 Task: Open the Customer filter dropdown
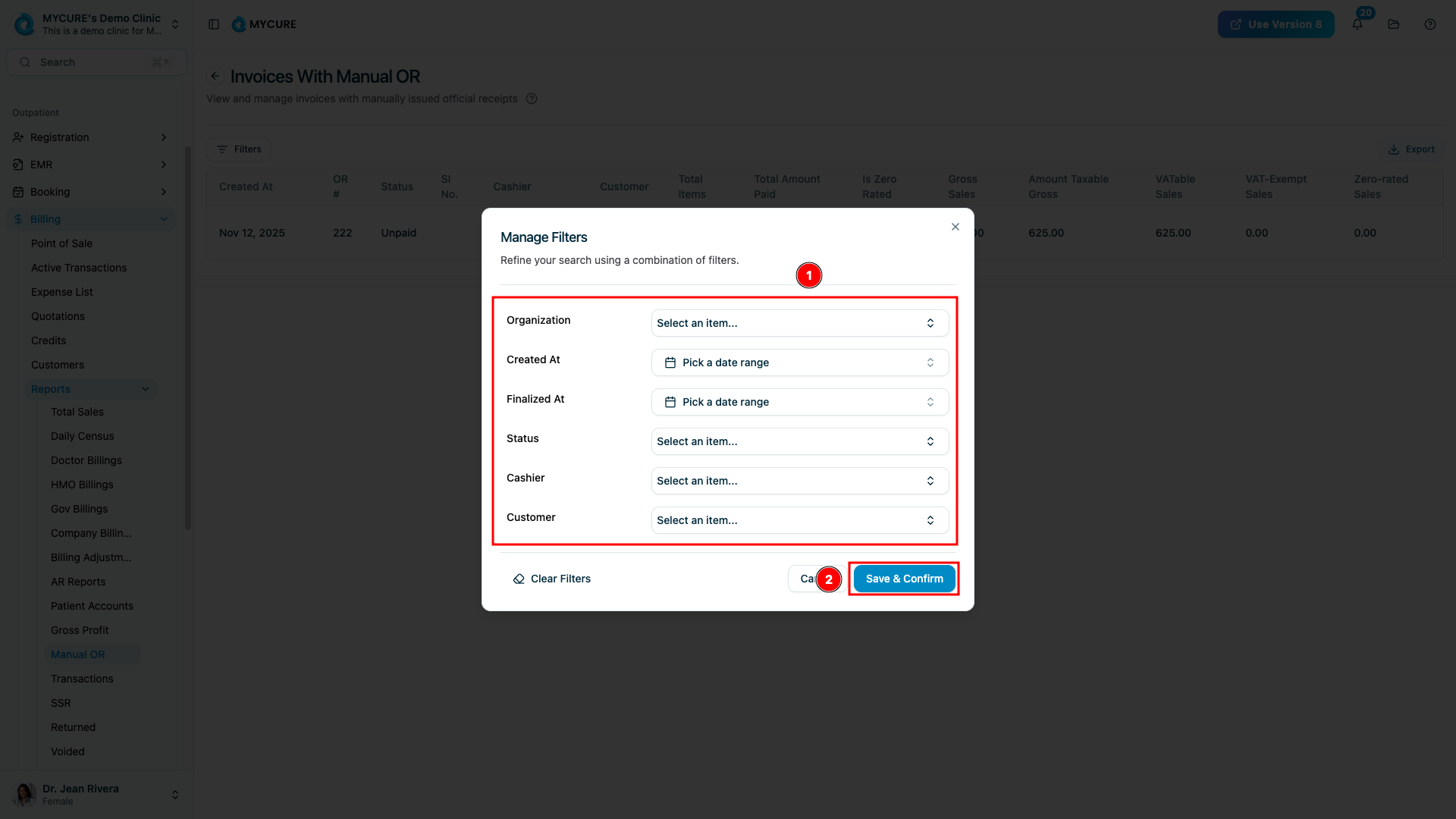(799, 520)
